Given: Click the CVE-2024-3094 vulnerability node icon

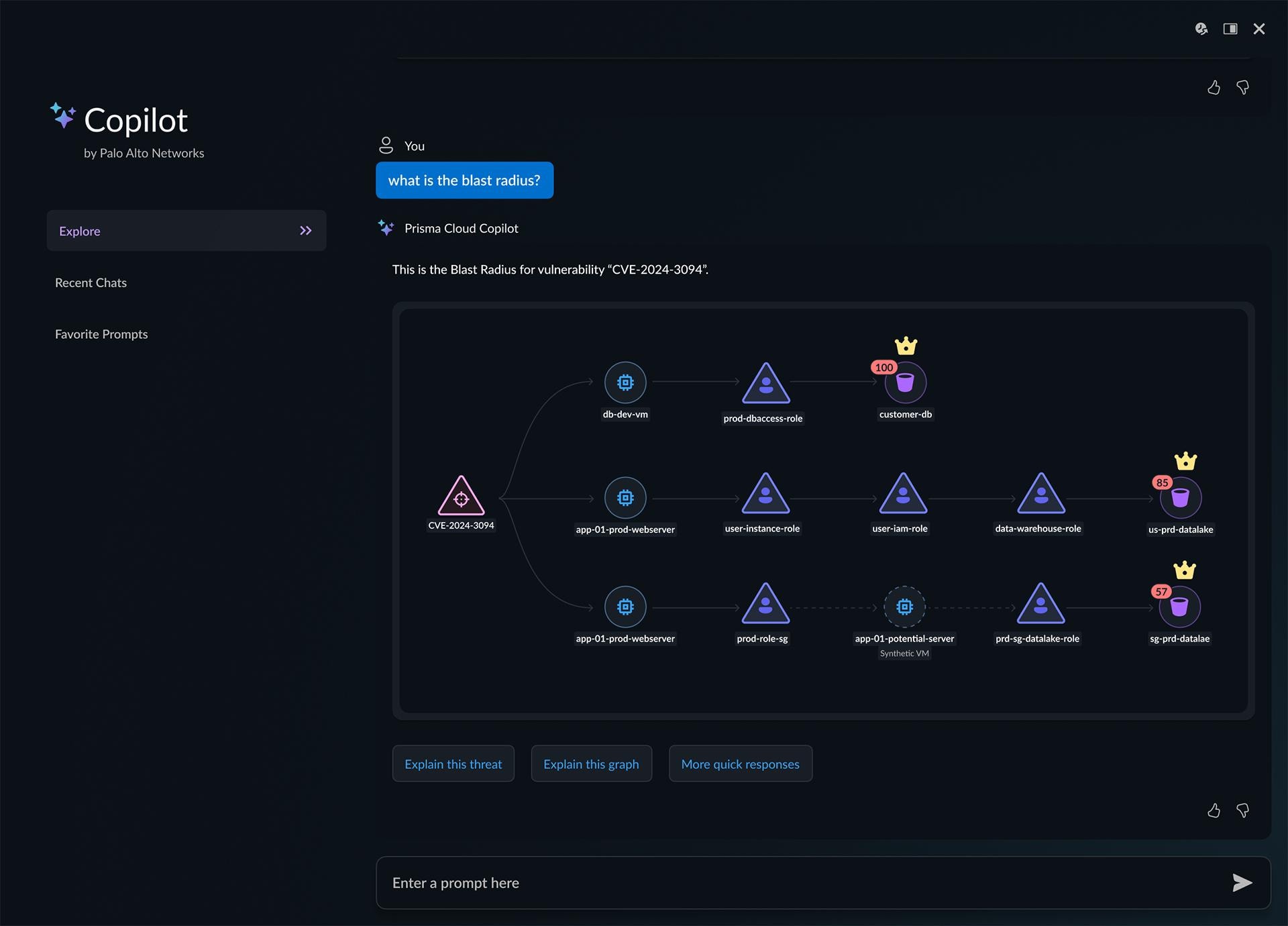Looking at the screenshot, I should (x=459, y=497).
